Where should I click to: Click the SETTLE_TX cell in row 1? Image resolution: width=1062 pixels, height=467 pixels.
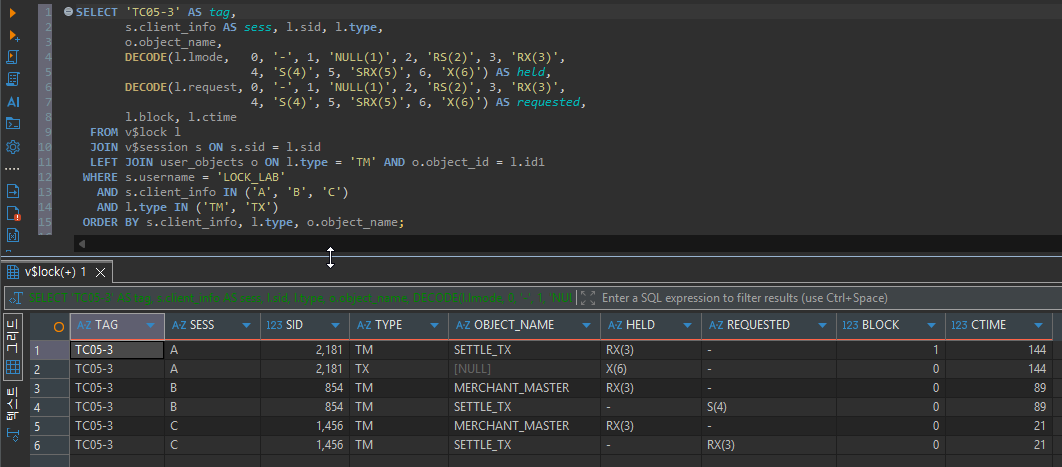524,350
